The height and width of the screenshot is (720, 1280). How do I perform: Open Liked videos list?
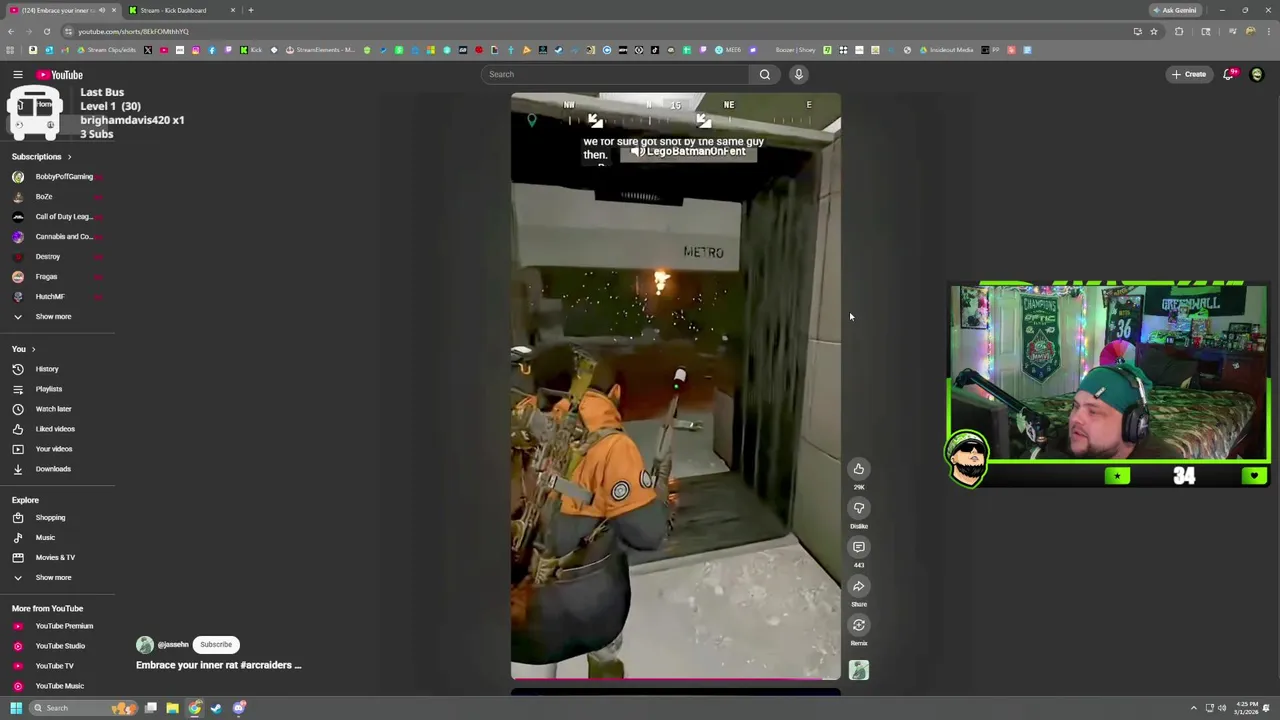[x=56, y=429]
